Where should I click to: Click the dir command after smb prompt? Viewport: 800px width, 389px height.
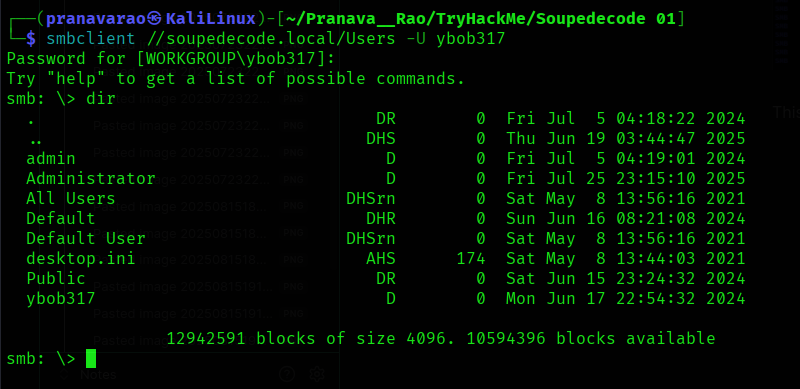101,99
